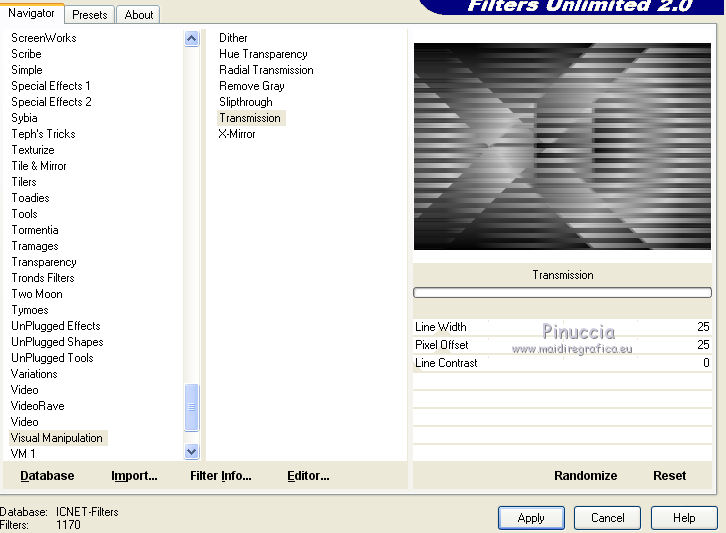This screenshot has width=726, height=533.
Task: Click the Database button
Action: click(47, 476)
